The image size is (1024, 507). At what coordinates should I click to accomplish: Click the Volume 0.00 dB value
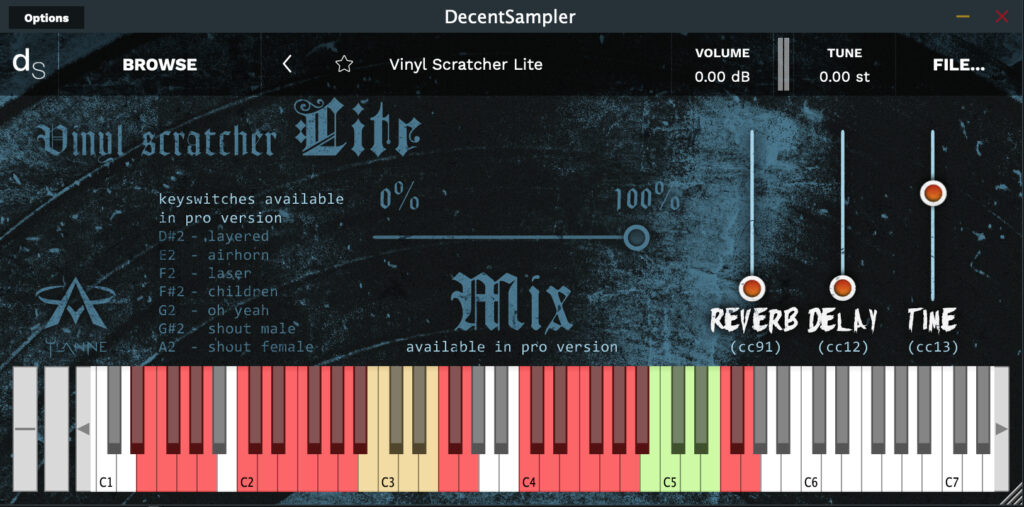coord(722,76)
